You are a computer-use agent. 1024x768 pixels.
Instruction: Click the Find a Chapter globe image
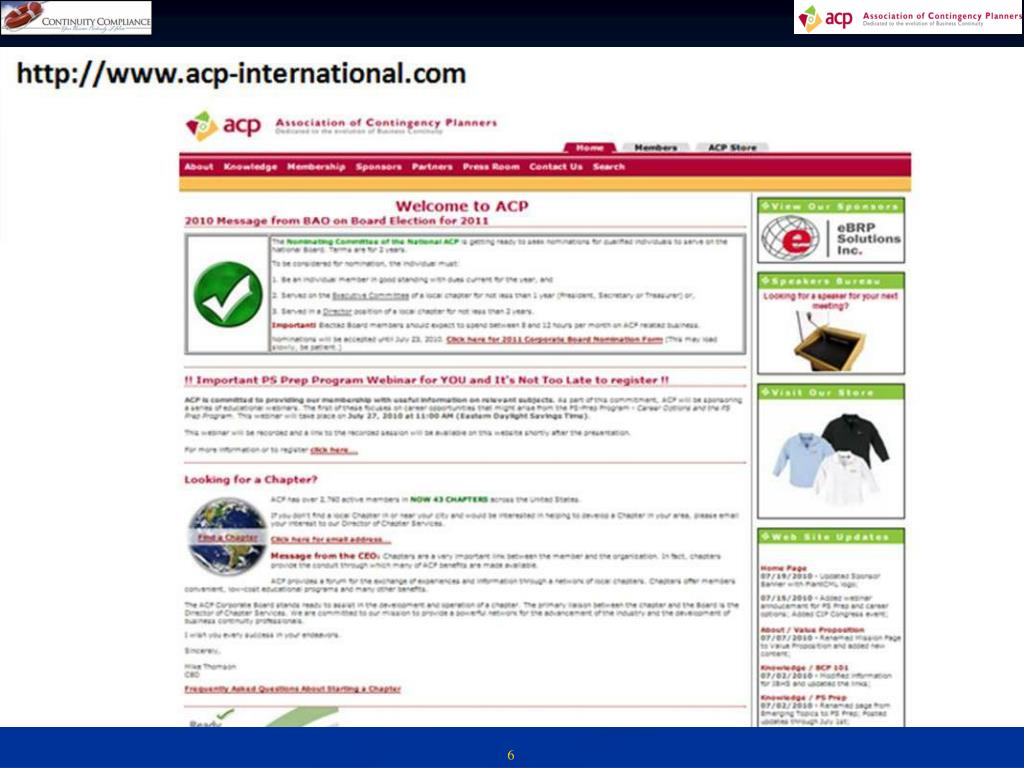coord(227,537)
